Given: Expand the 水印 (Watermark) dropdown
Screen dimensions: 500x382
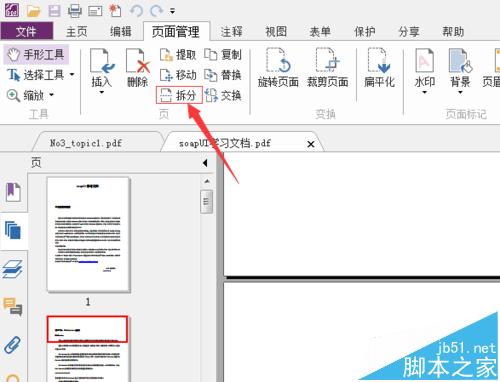Looking at the screenshot, I should click(425, 92).
